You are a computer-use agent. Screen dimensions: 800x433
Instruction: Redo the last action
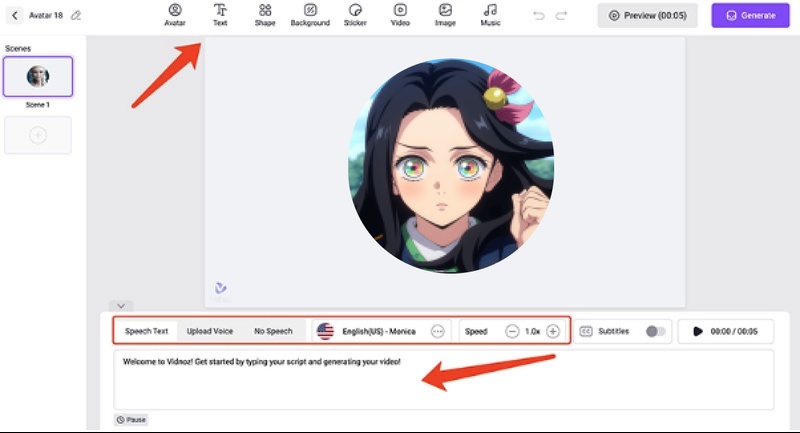(x=561, y=16)
